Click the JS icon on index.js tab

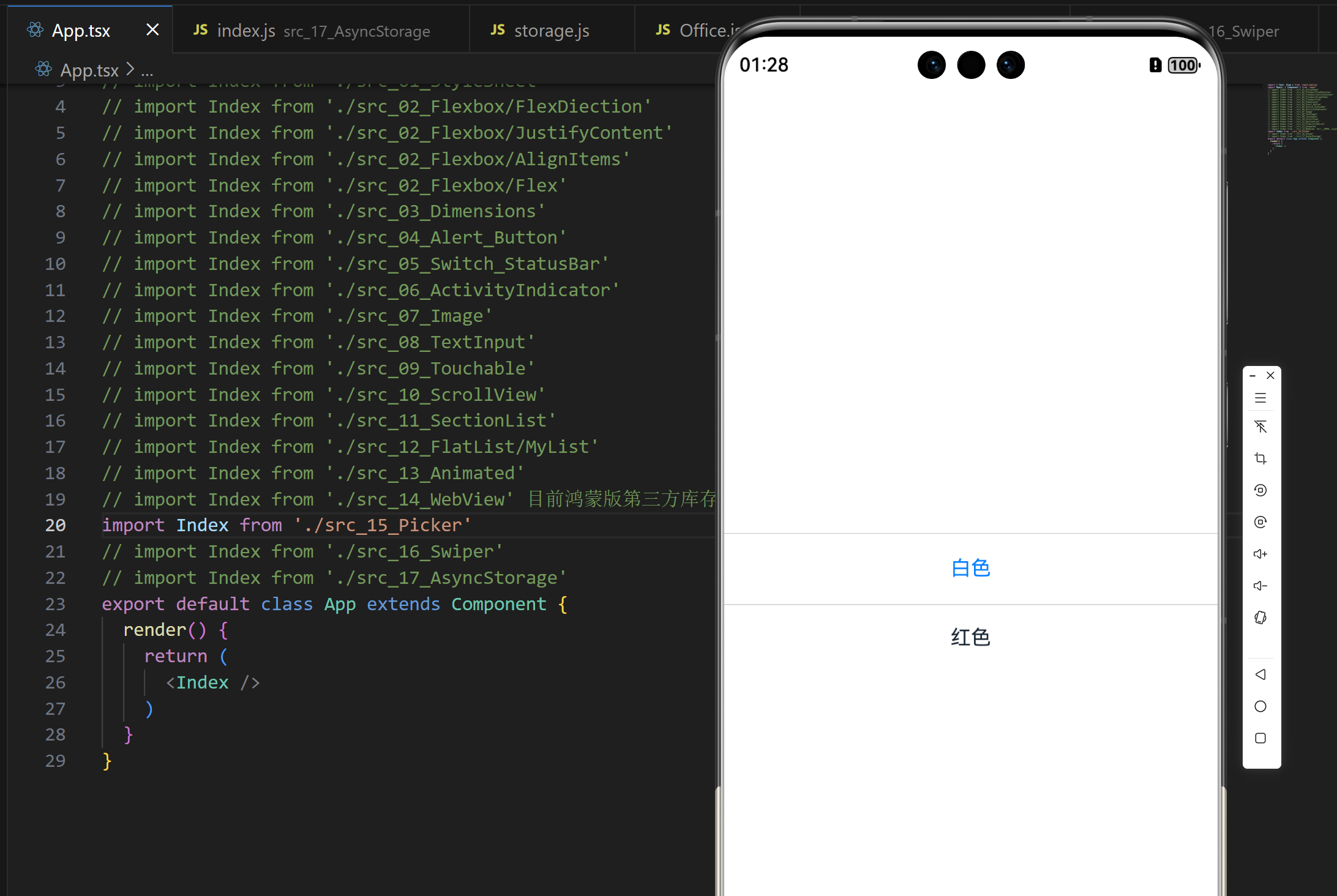pyautogui.click(x=200, y=30)
